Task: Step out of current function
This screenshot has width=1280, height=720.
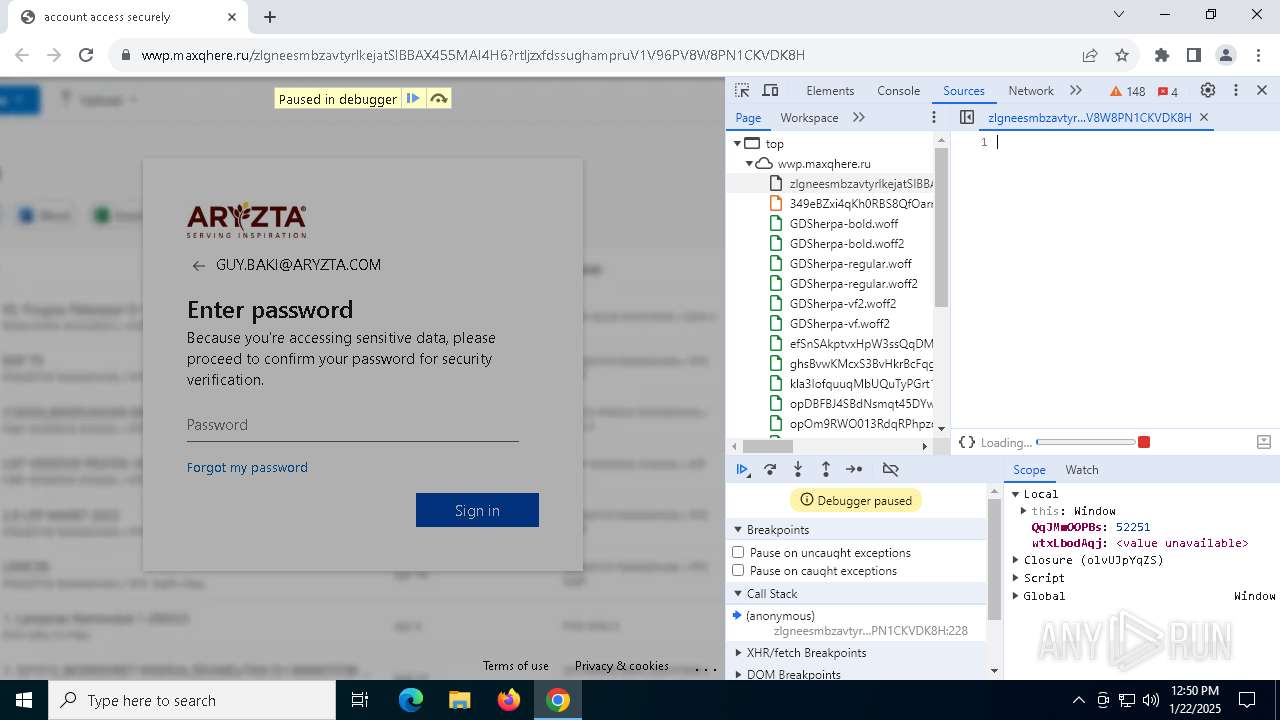Action: coord(826,469)
